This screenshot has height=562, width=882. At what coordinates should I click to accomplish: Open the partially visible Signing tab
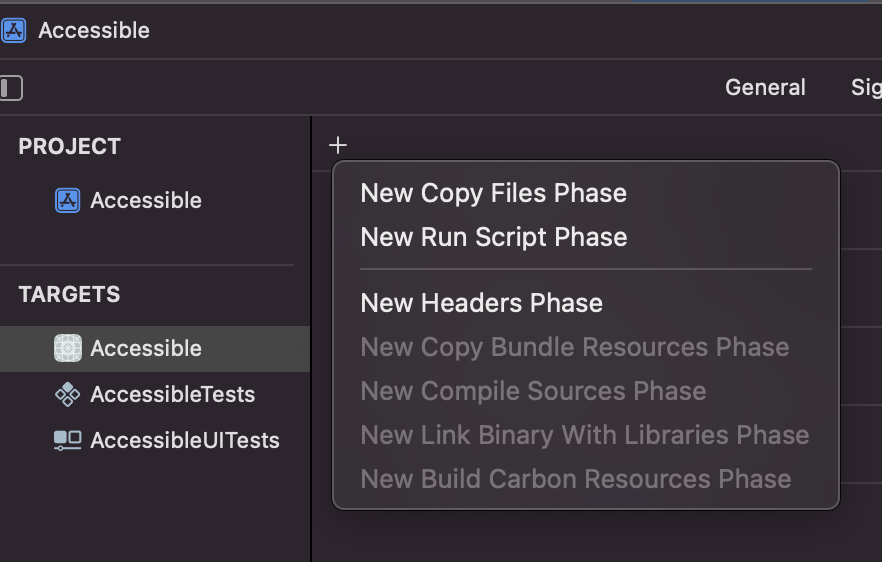pyautogui.click(x=865, y=88)
